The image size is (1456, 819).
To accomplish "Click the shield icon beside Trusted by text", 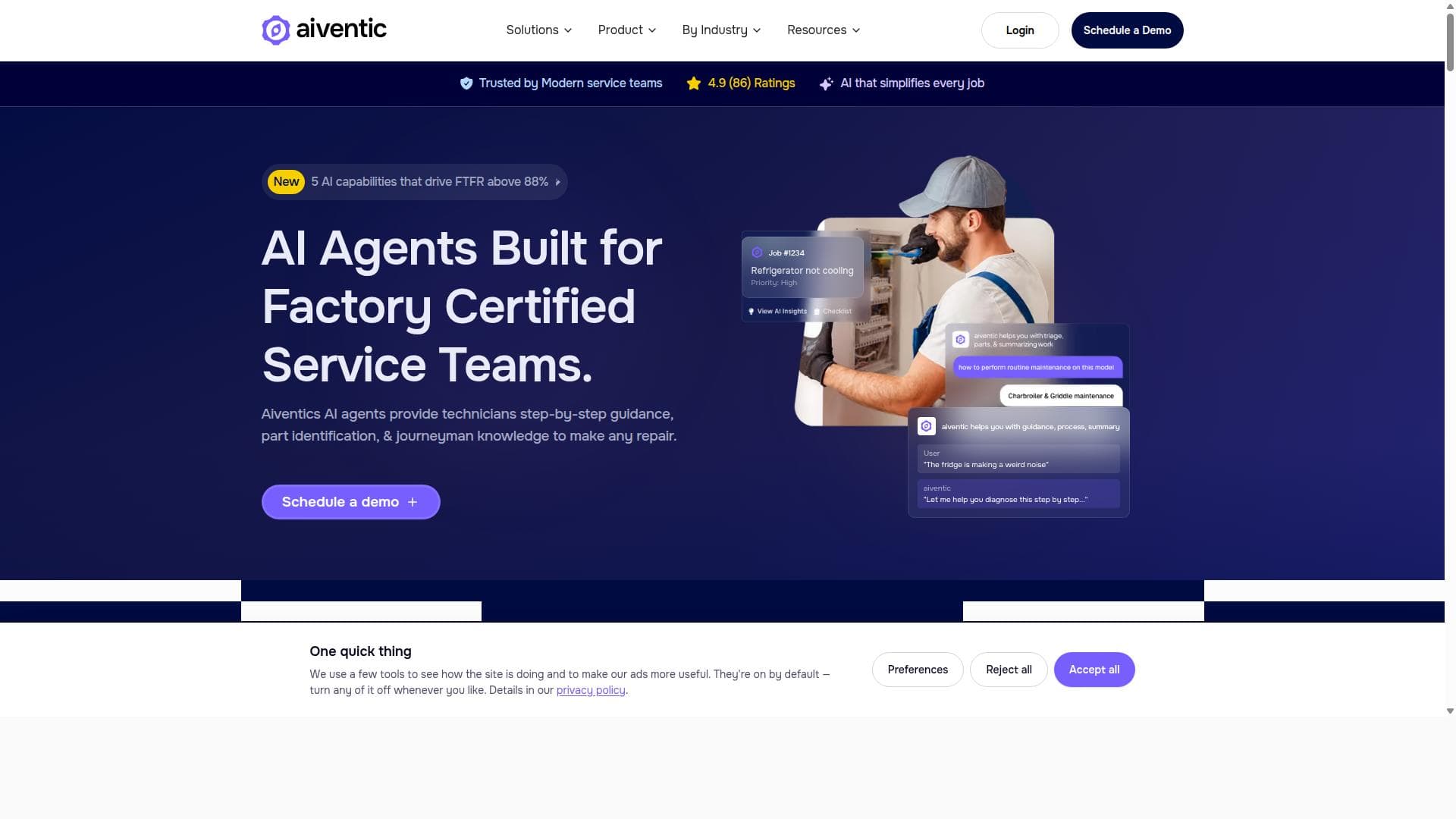I will [x=466, y=83].
